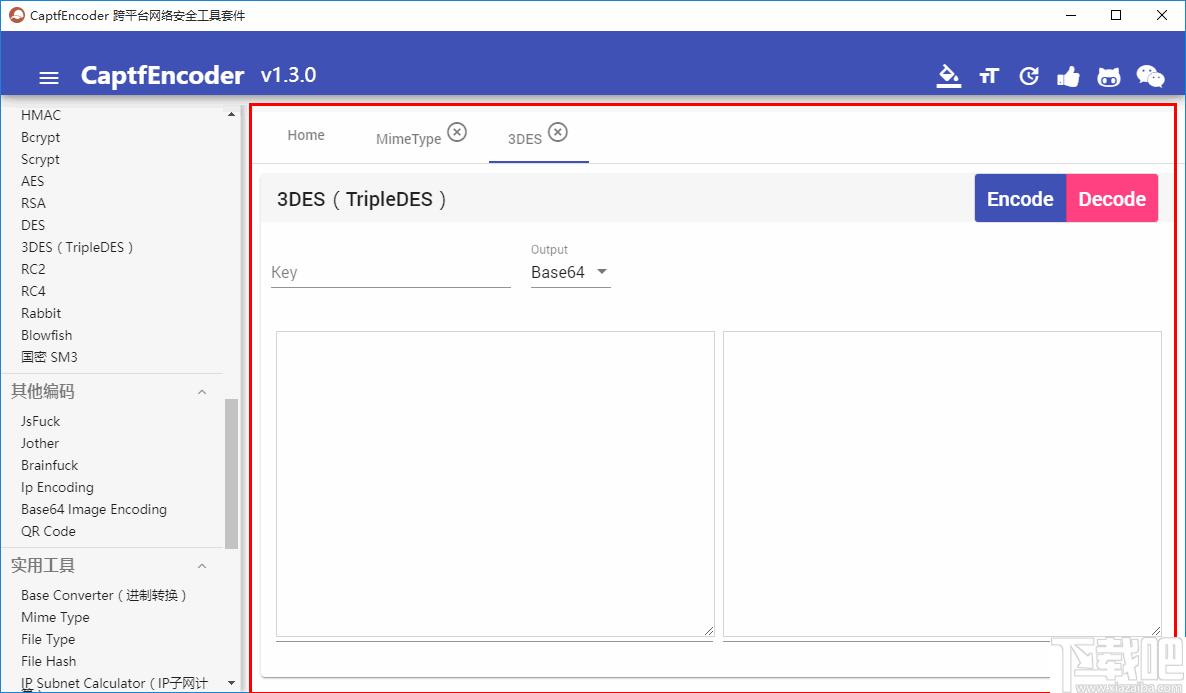The height and width of the screenshot is (693, 1186).
Task: Open IP Subnet Calculator in the sidebar
Action: pyautogui.click(x=114, y=683)
